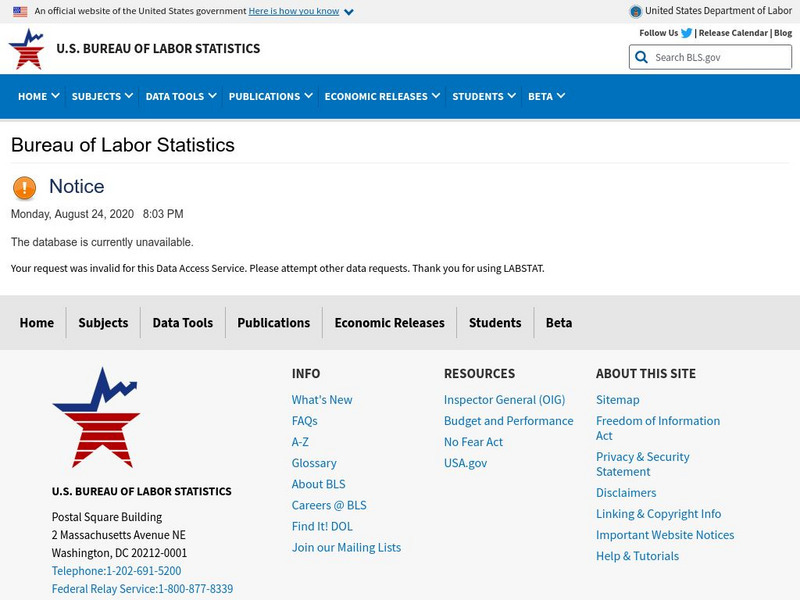
Task: Click 'The database is currently unavailable.' text
Action: (102, 242)
